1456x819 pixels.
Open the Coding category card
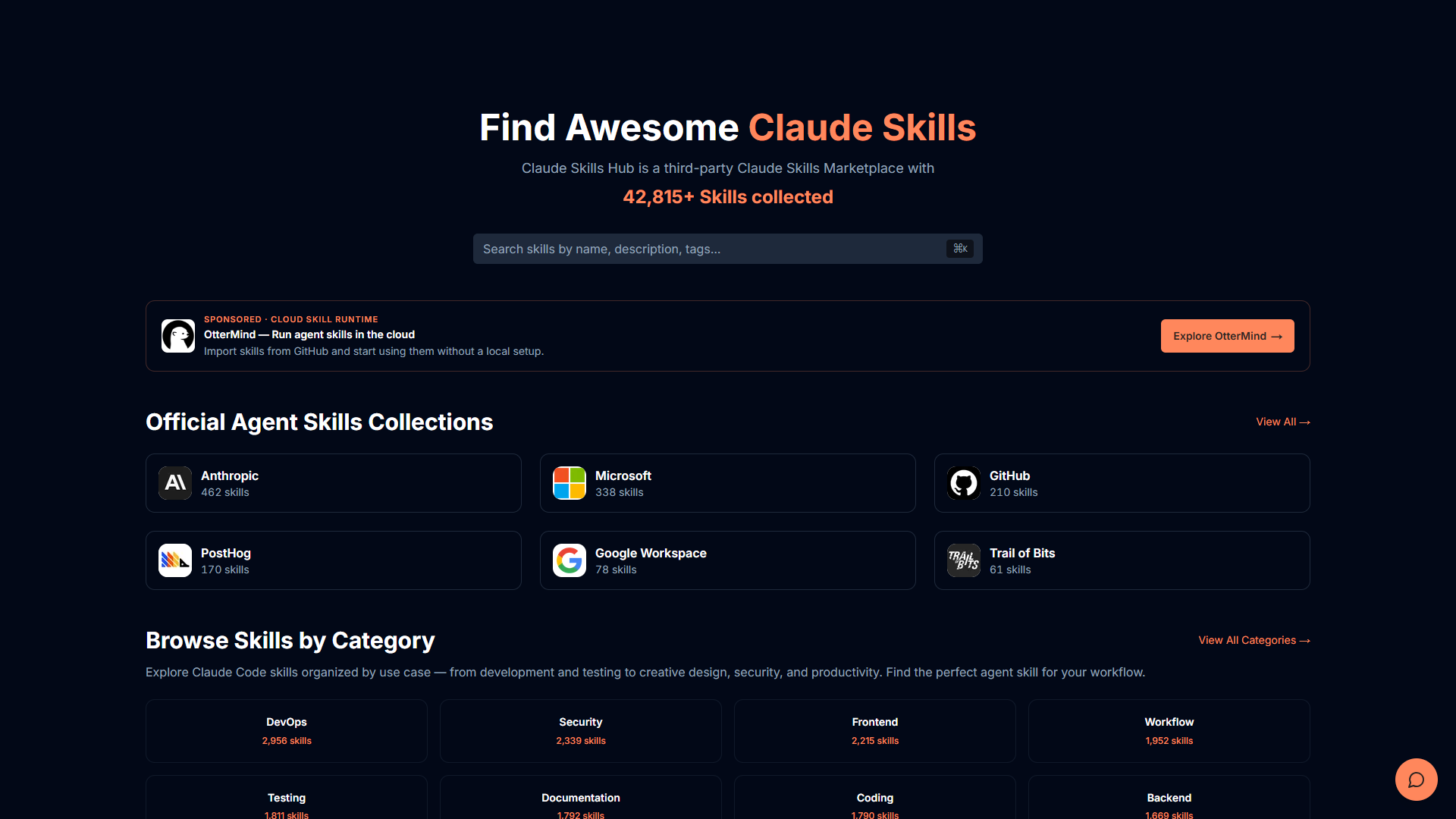pyautogui.click(x=875, y=798)
